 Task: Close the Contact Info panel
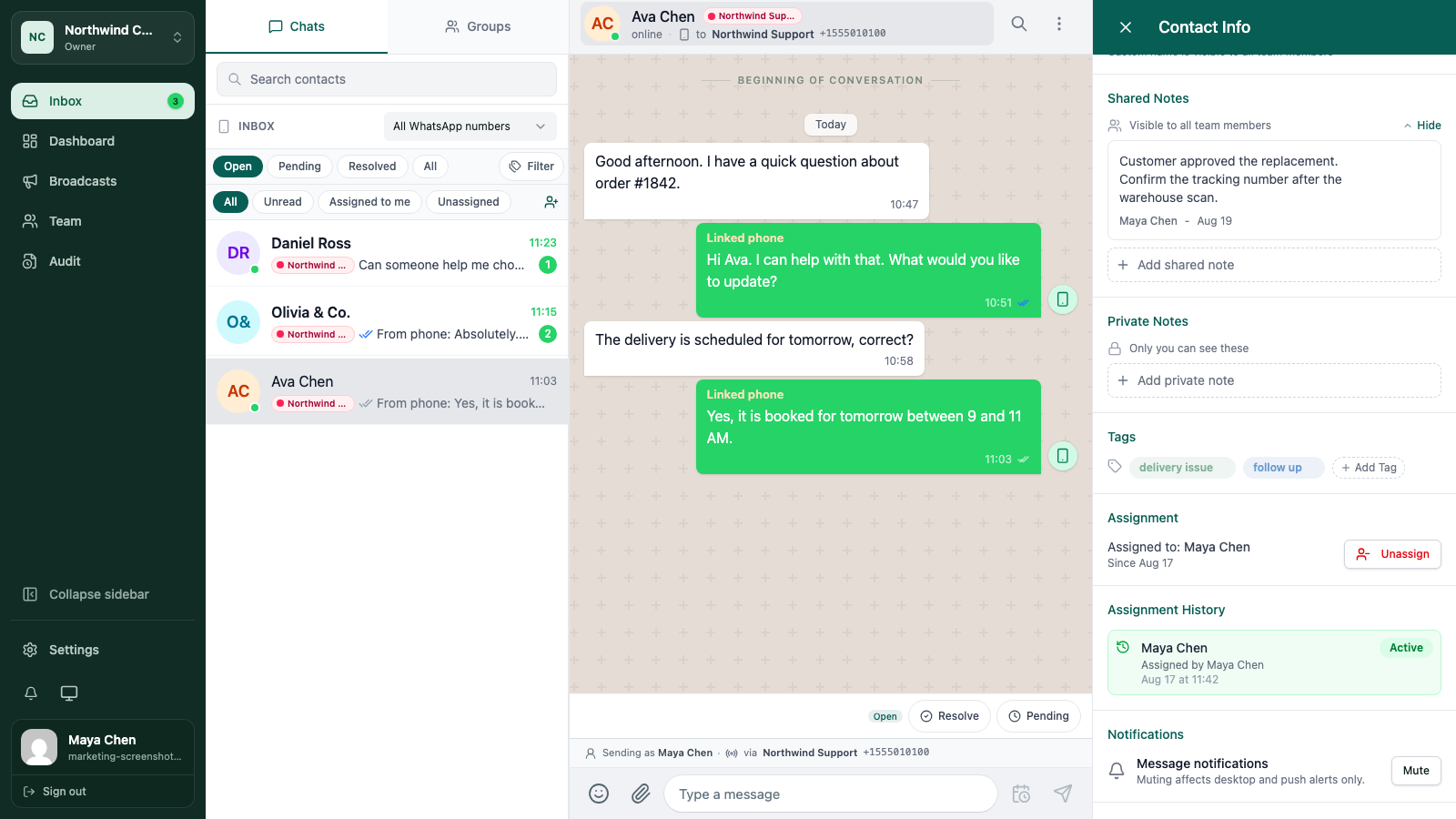(x=1126, y=27)
